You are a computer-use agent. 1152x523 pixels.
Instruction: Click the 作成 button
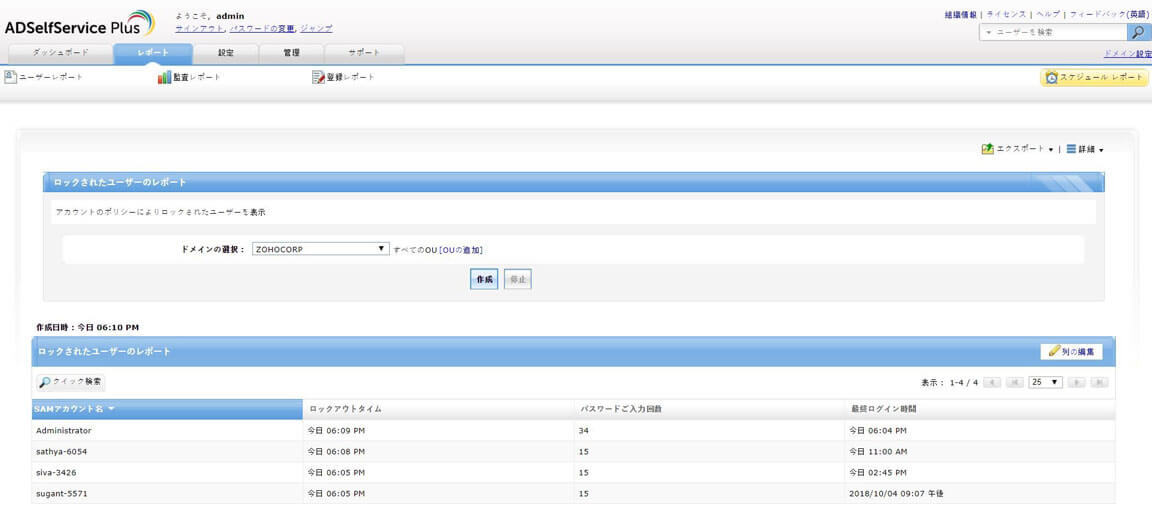pyautogui.click(x=484, y=279)
